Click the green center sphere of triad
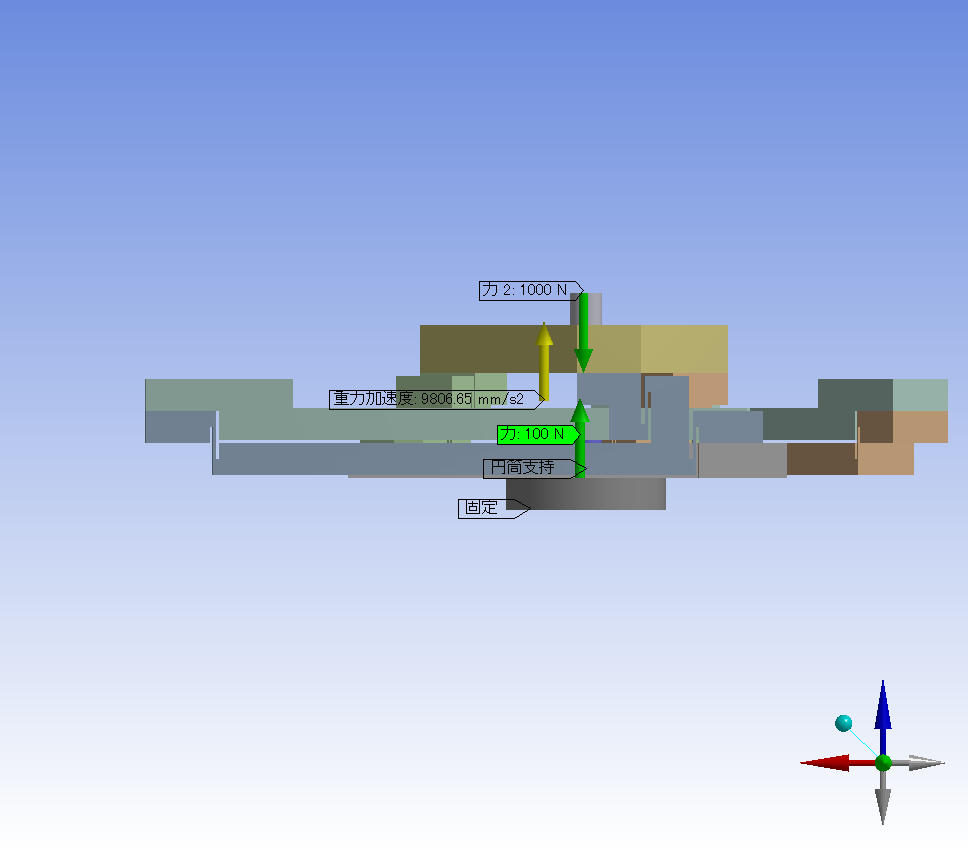The image size is (968, 847). point(883,762)
